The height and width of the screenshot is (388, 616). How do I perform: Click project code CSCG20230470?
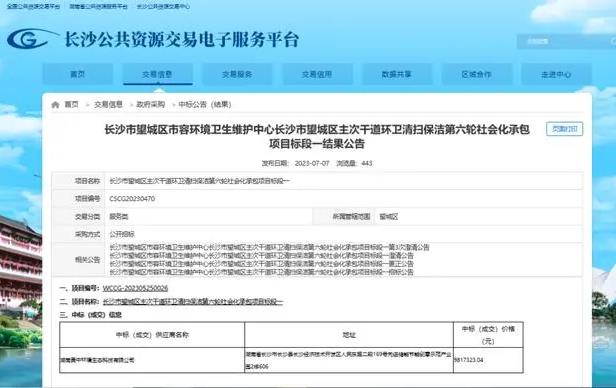[132, 199]
